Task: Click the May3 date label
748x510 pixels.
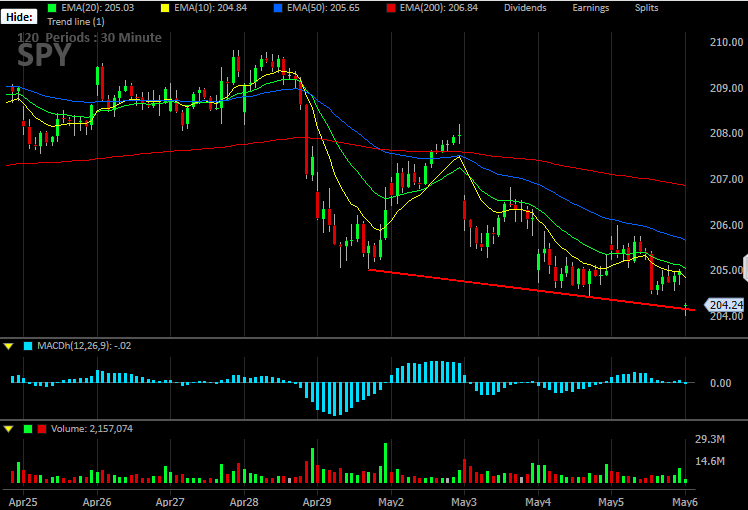Action: pos(464,502)
